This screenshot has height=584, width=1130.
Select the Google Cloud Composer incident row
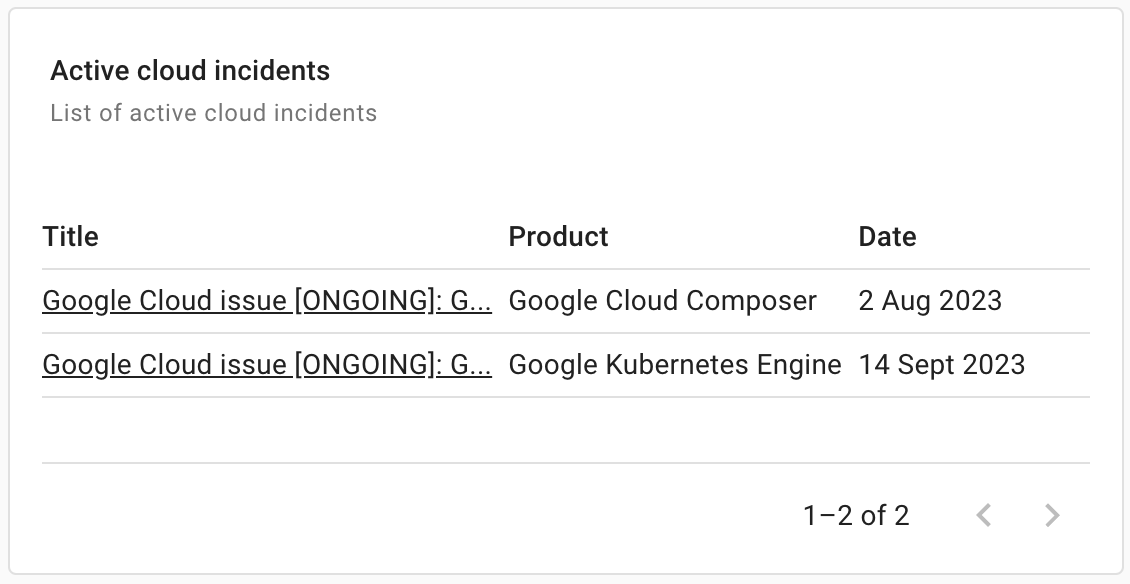[565, 301]
